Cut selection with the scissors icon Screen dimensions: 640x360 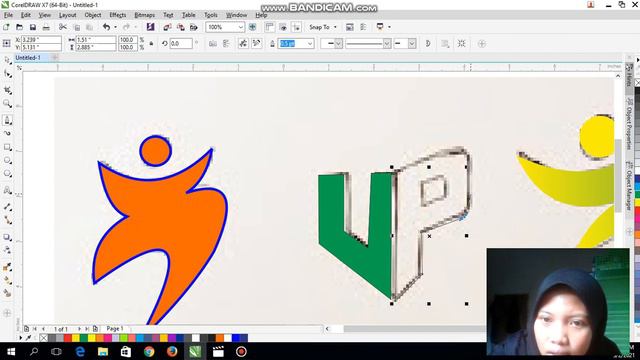click(x=62, y=27)
